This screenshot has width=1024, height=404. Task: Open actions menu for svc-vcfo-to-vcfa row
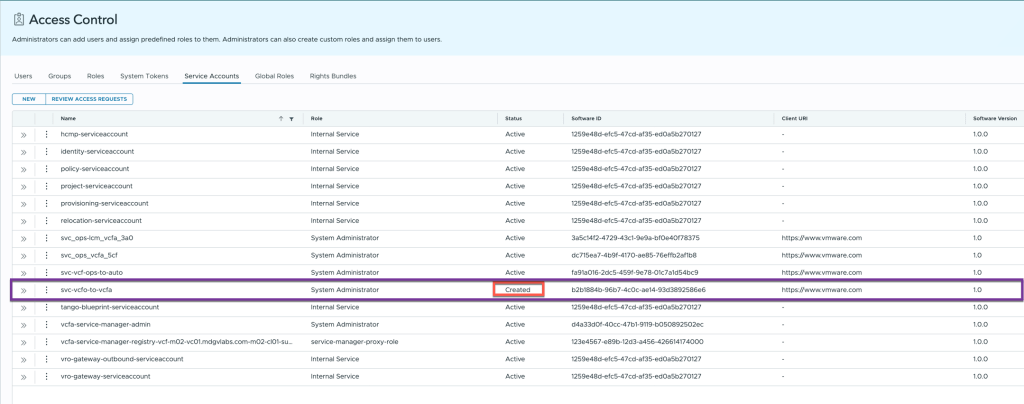pyautogui.click(x=46, y=290)
